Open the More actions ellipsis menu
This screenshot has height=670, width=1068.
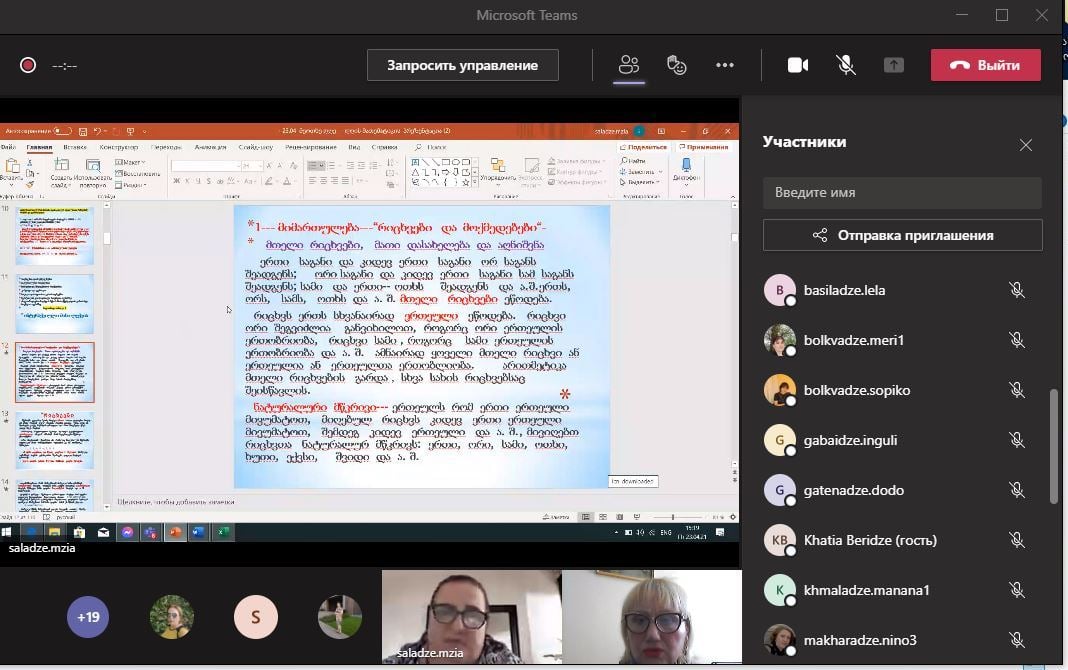coord(725,65)
